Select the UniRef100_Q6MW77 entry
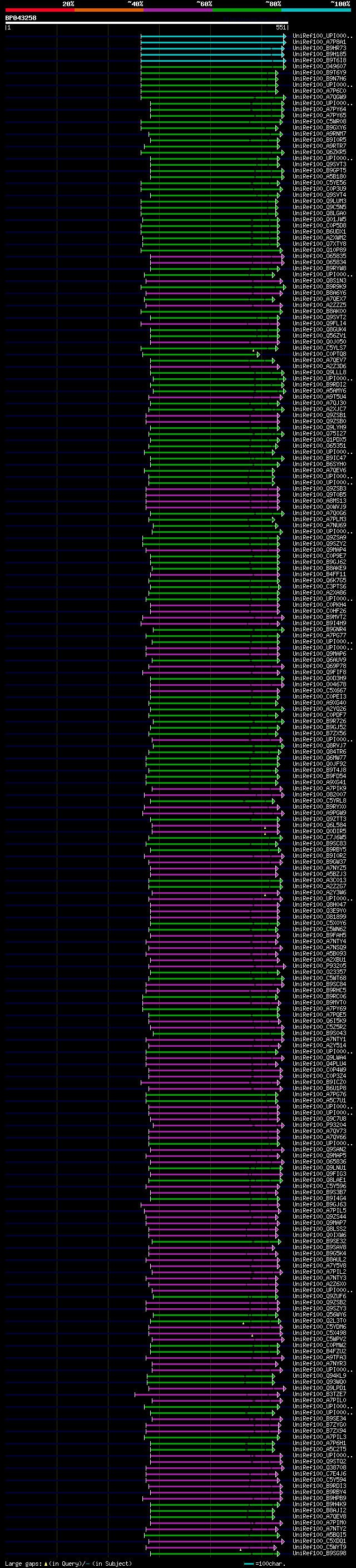 pyautogui.click(x=319, y=758)
